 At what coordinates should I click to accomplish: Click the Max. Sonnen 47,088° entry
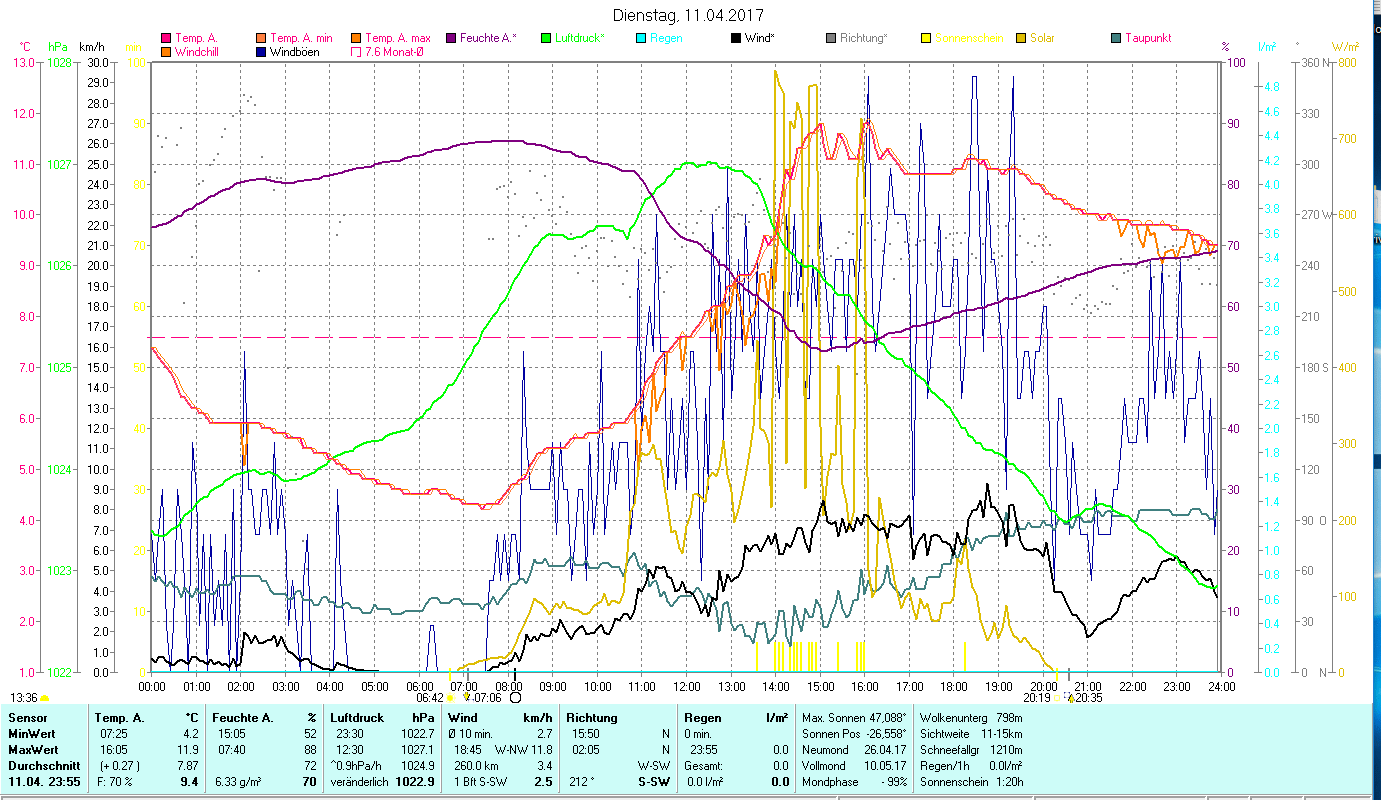click(853, 718)
